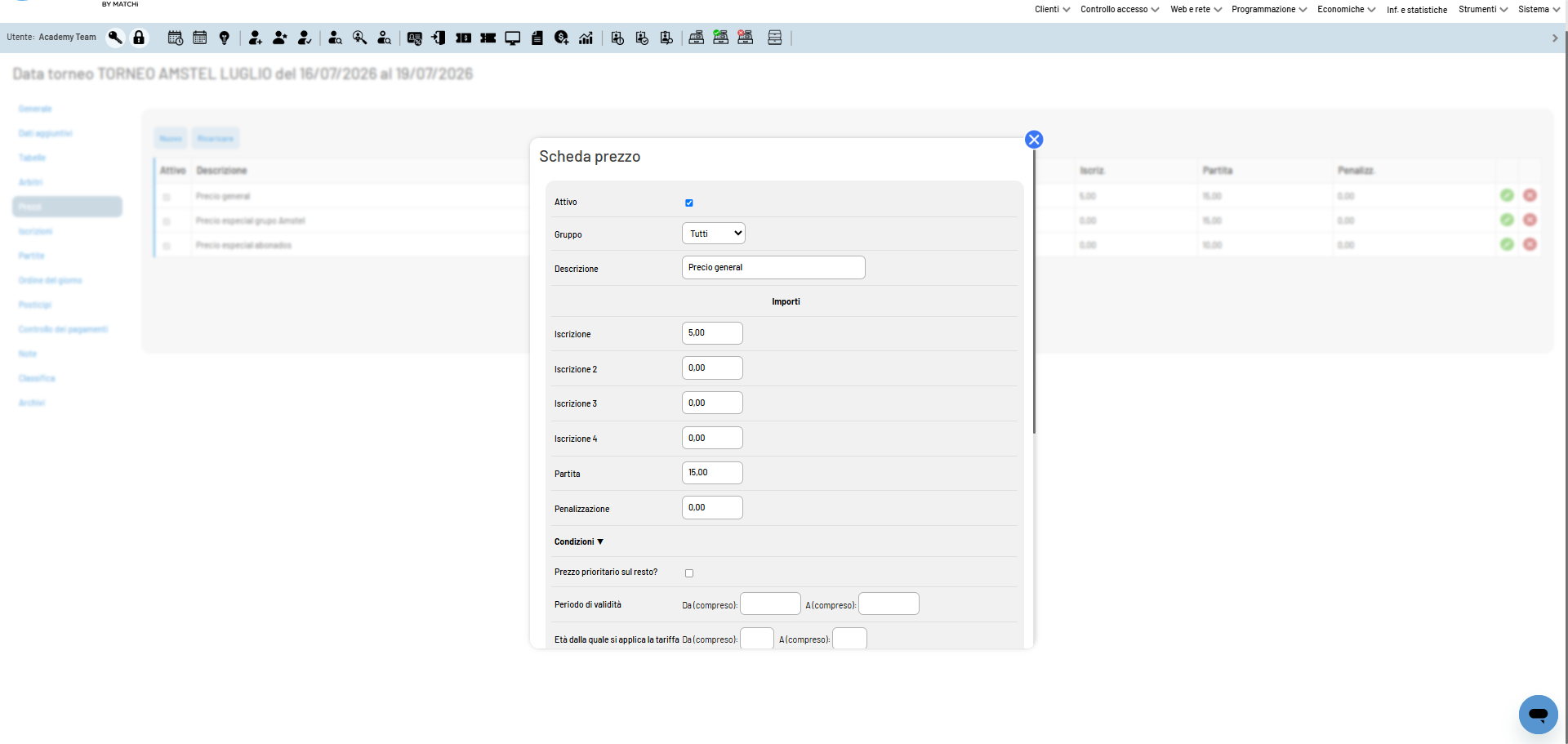Click the Partita amount field 15,00
Viewport: 1568px width, 744px height.
tap(712, 473)
